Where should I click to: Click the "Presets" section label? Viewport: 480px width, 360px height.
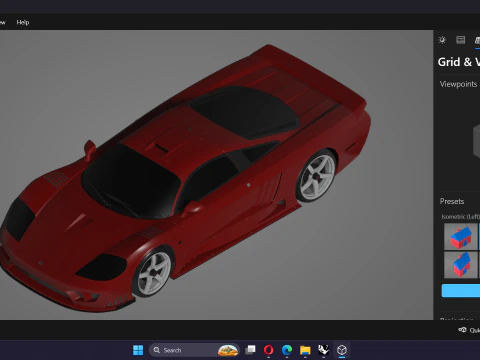tap(452, 201)
